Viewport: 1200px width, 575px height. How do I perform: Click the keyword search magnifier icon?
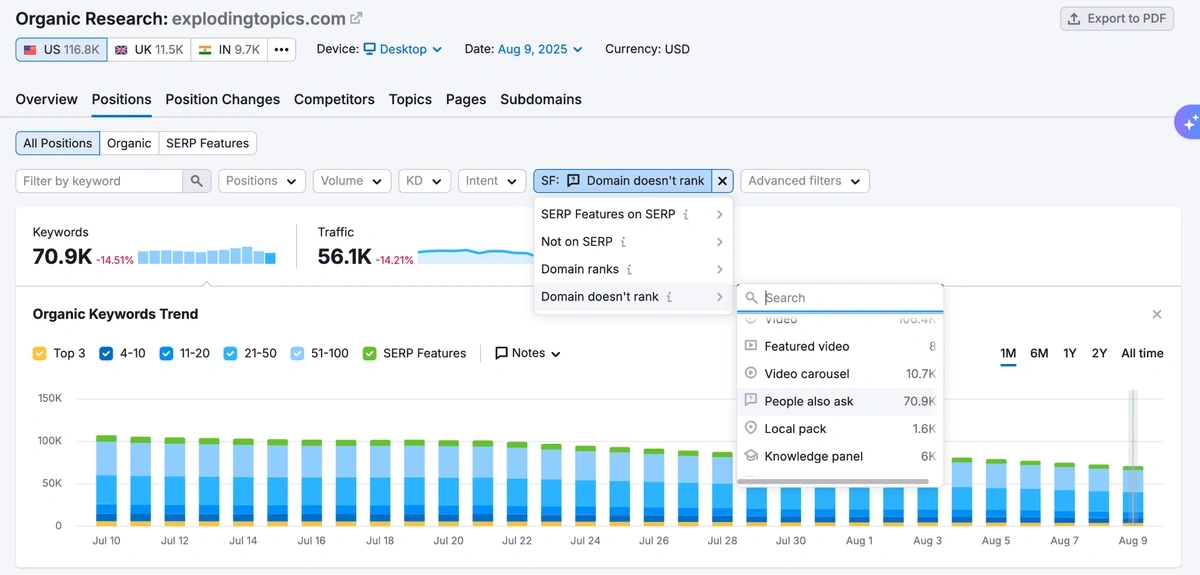pyautogui.click(x=197, y=181)
